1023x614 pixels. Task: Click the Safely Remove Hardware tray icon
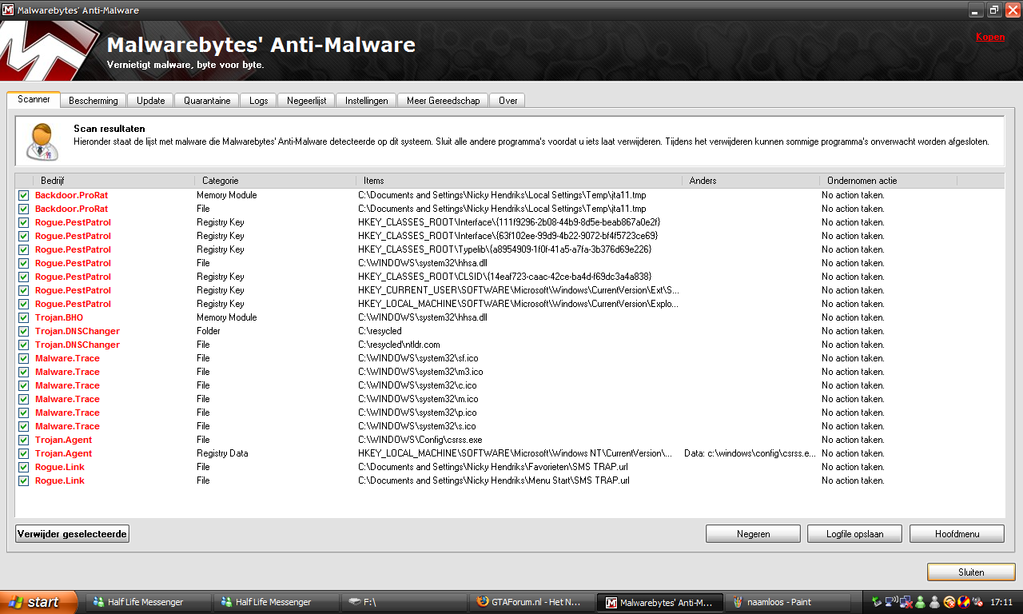tap(877, 602)
